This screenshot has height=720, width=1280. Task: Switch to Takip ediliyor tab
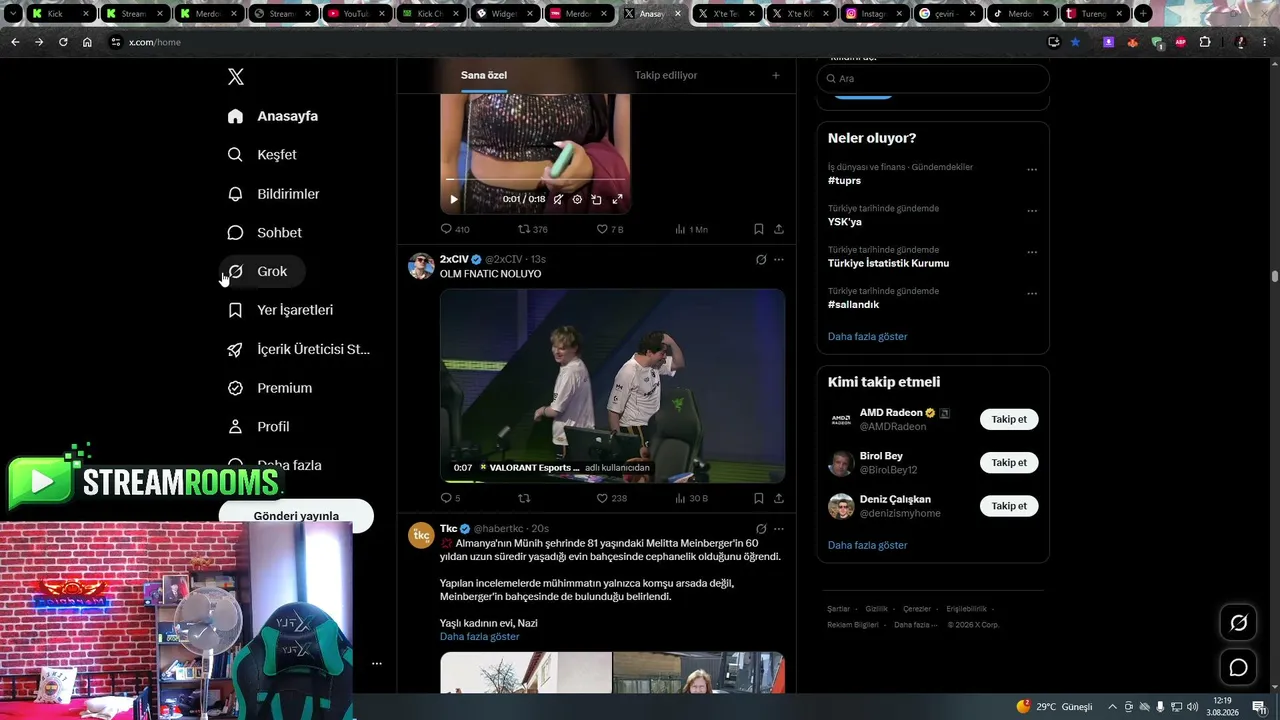pos(666,75)
